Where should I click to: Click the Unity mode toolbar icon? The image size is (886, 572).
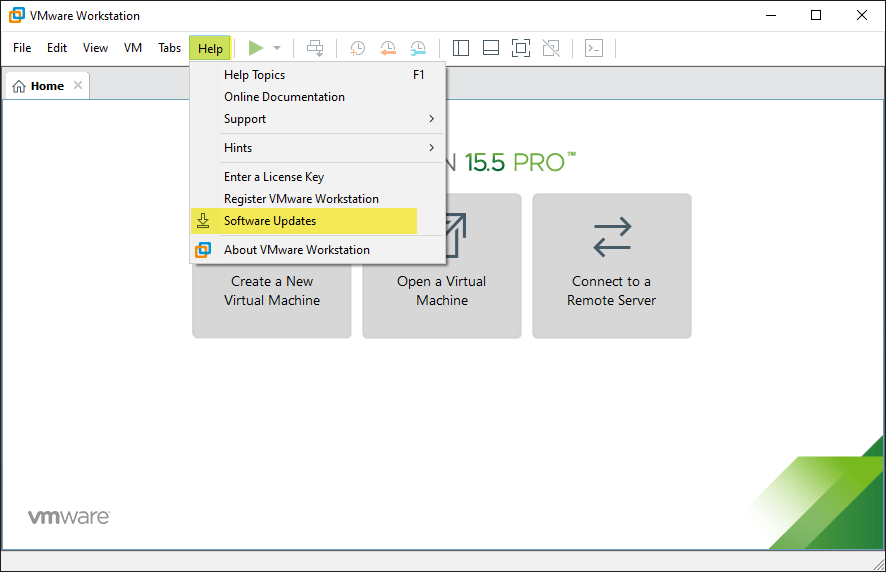[x=551, y=48]
